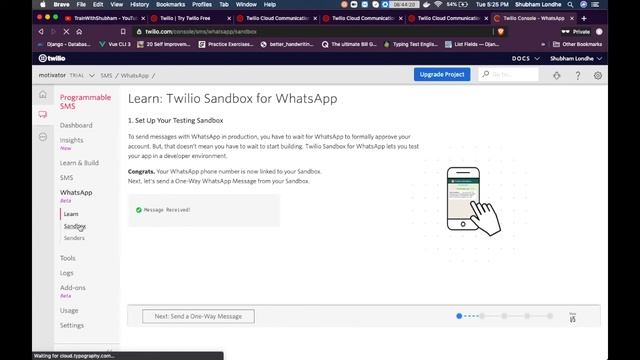Open Usage in sidebar

pyautogui.click(x=69, y=311)
